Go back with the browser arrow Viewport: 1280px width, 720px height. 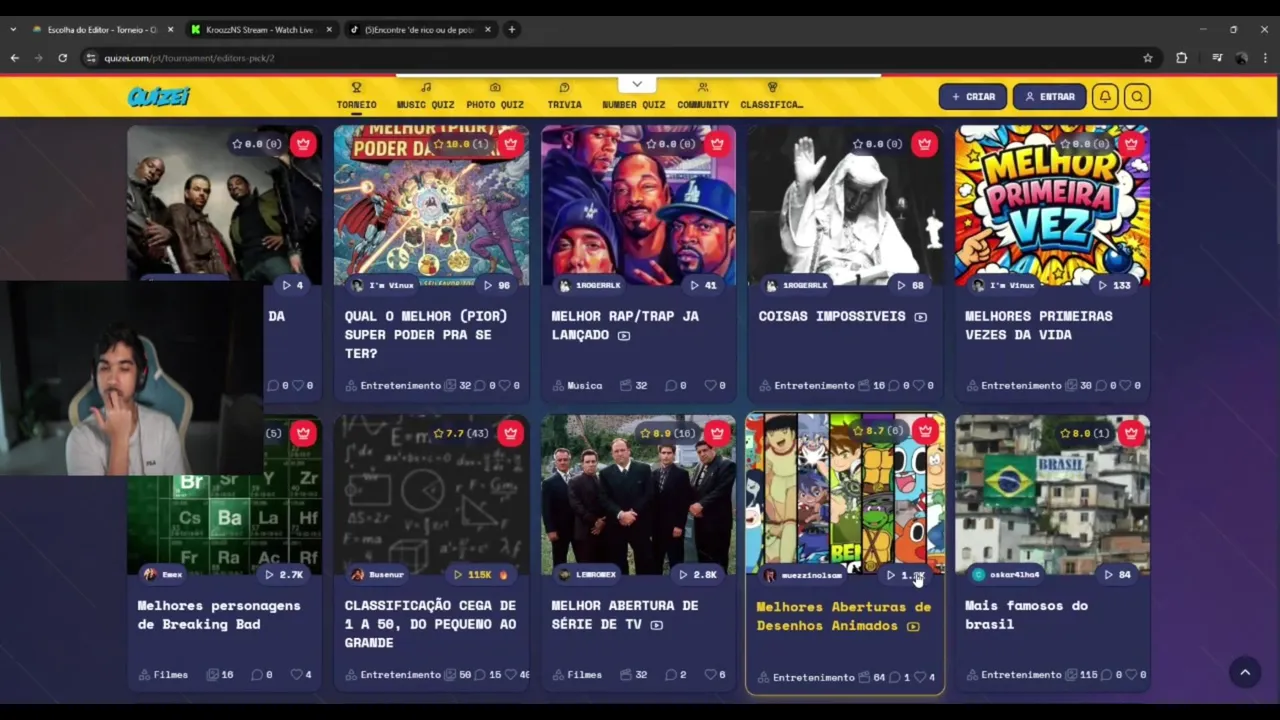point(15,58)
